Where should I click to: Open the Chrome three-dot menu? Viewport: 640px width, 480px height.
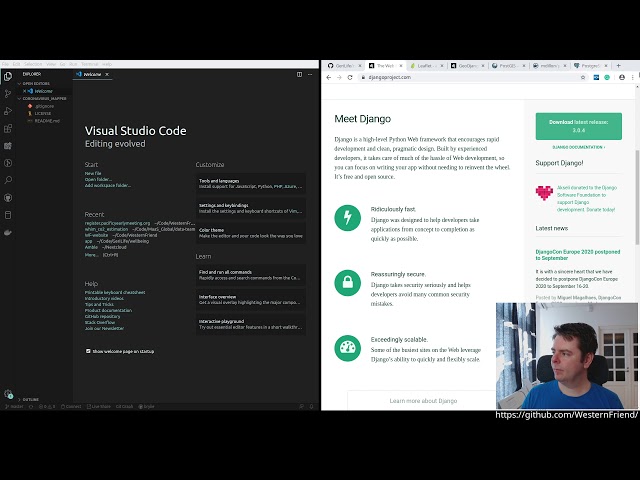click(x=633, y=77)
